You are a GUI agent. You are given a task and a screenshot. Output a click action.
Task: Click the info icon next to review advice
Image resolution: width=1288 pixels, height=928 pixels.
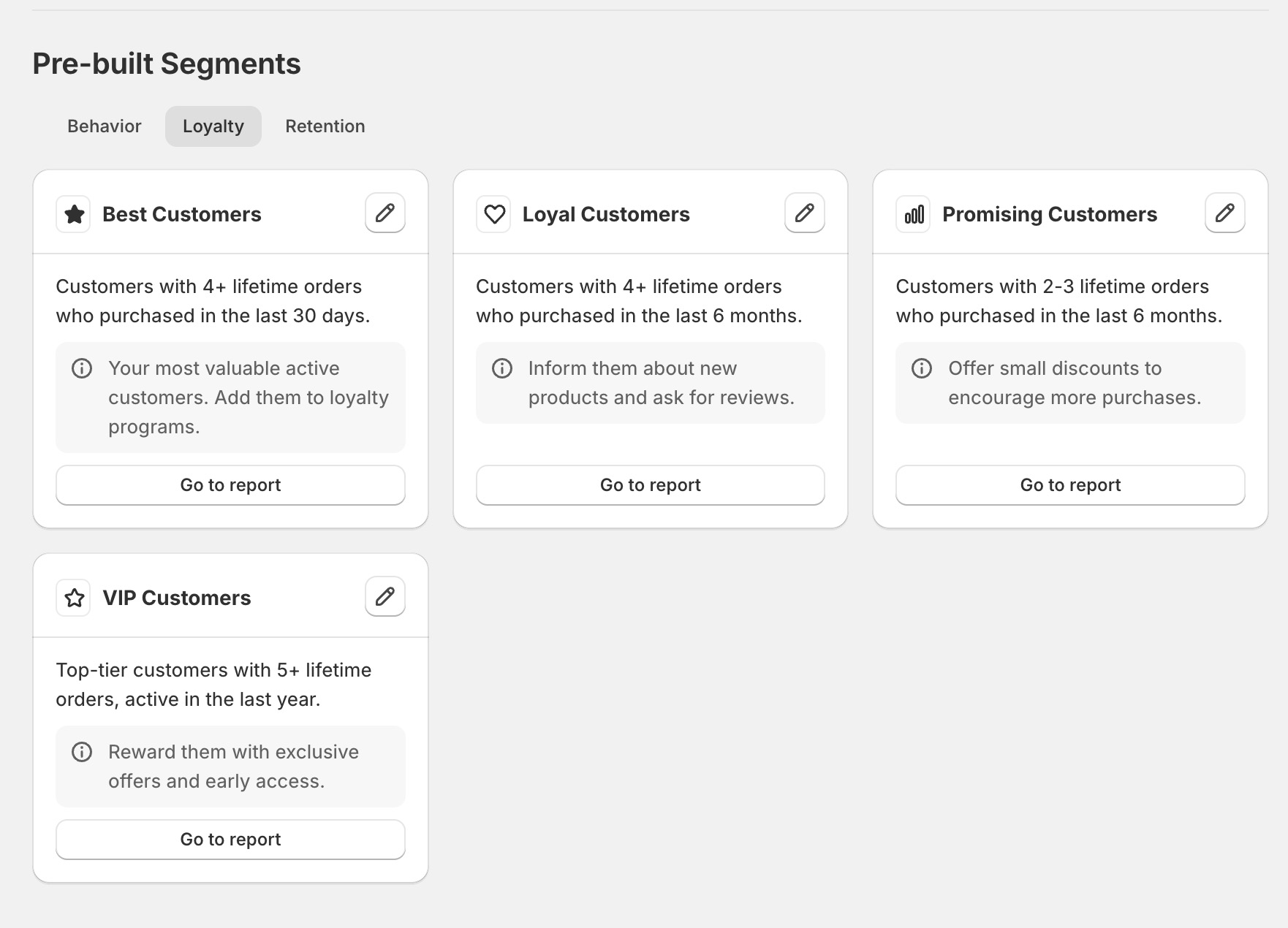click(x=502, y=368)
